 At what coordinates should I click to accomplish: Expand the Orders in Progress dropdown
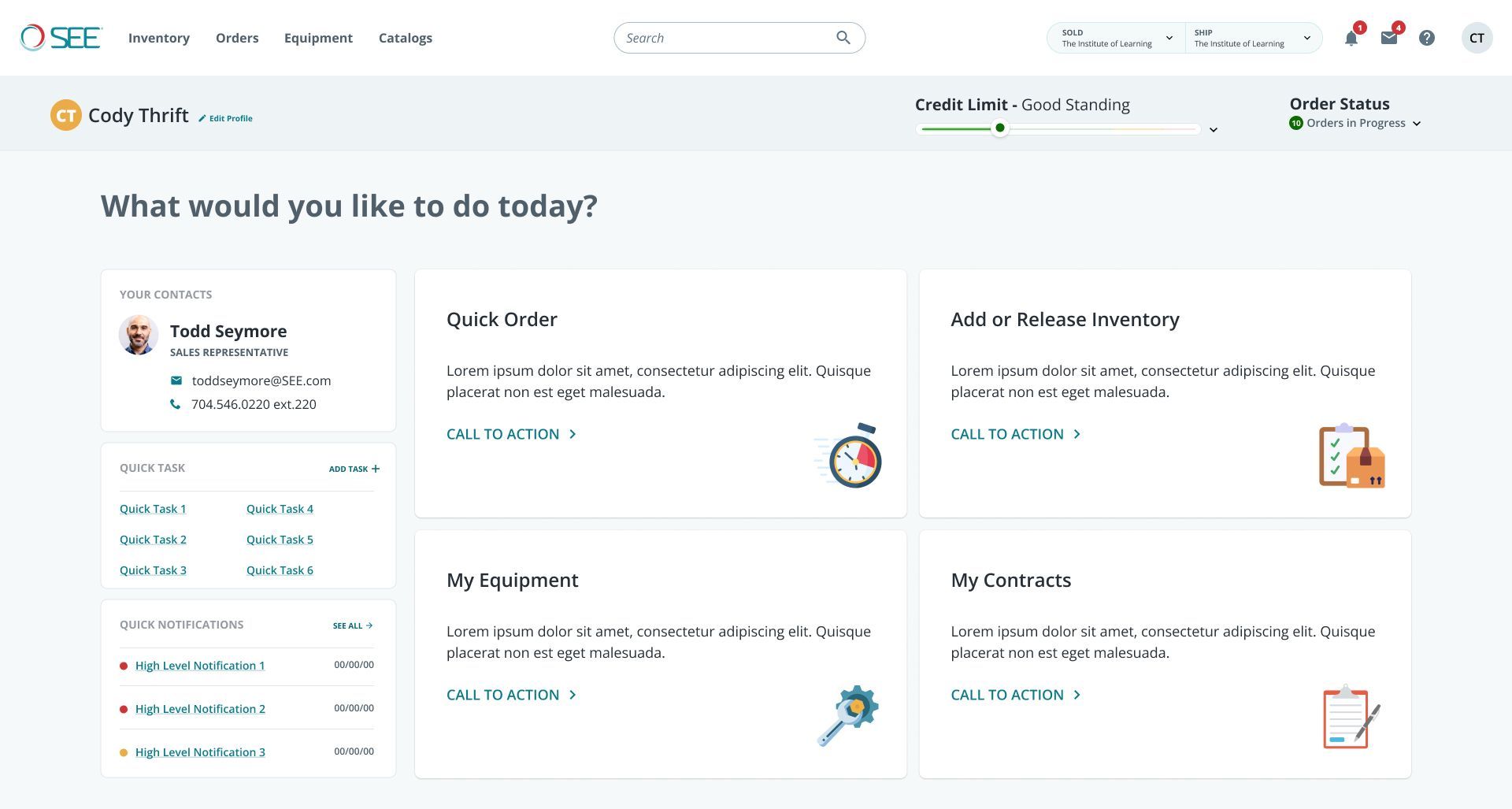(1416, 124)
